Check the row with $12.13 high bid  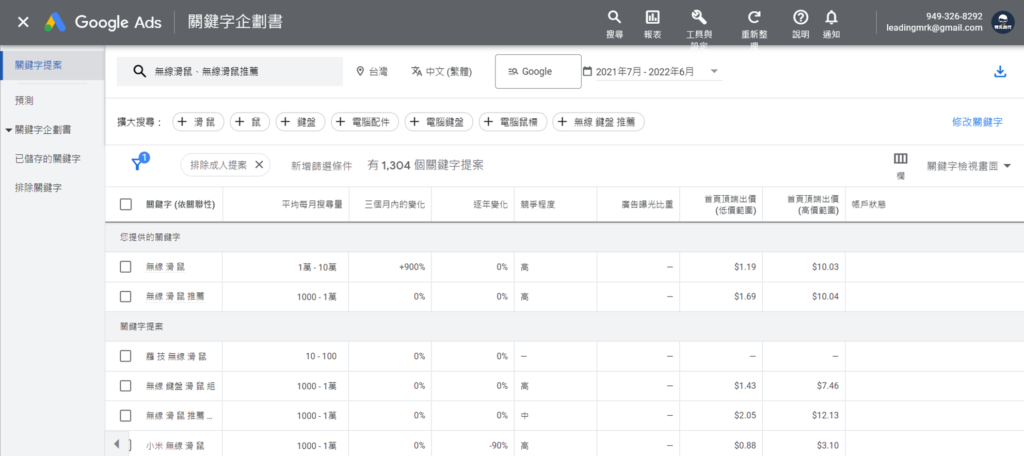[x=126, y=415]
